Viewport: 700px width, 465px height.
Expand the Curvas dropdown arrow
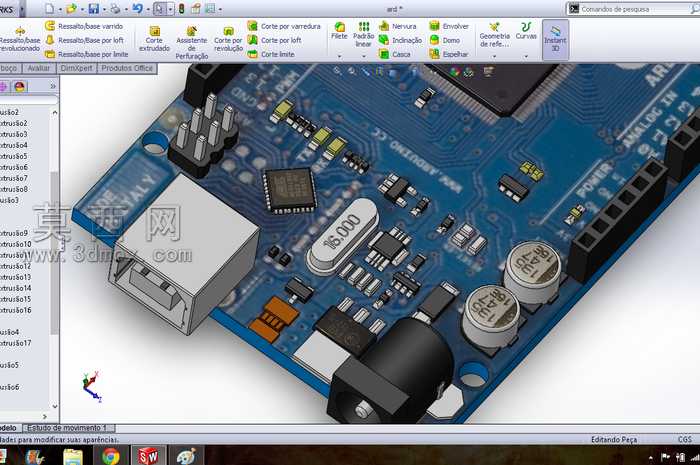(526, 56)
